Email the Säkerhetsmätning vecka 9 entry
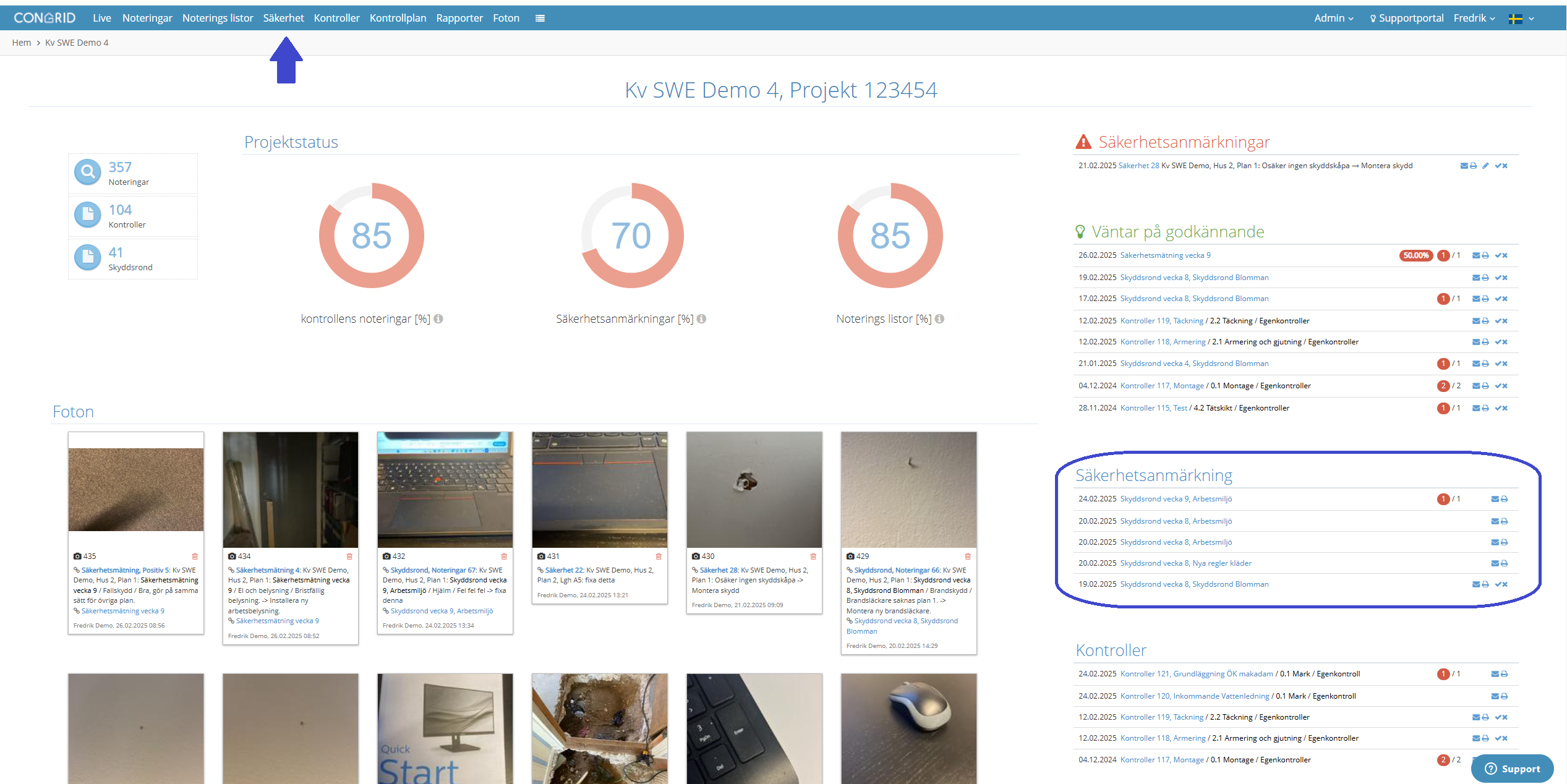Image resolution: width=1567 pixels, height=784 pixels. click(x=1476, y=255)
